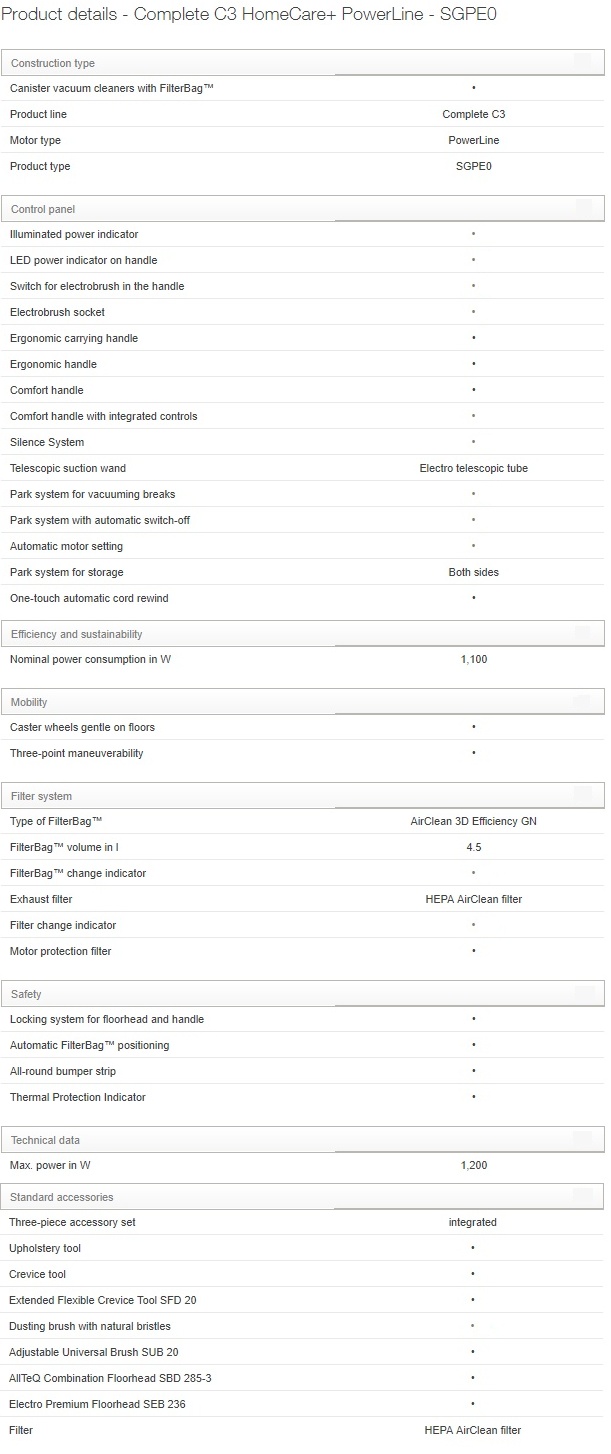
Task: Select the Telescopic suction wand row label
Action: pos(68,468)
